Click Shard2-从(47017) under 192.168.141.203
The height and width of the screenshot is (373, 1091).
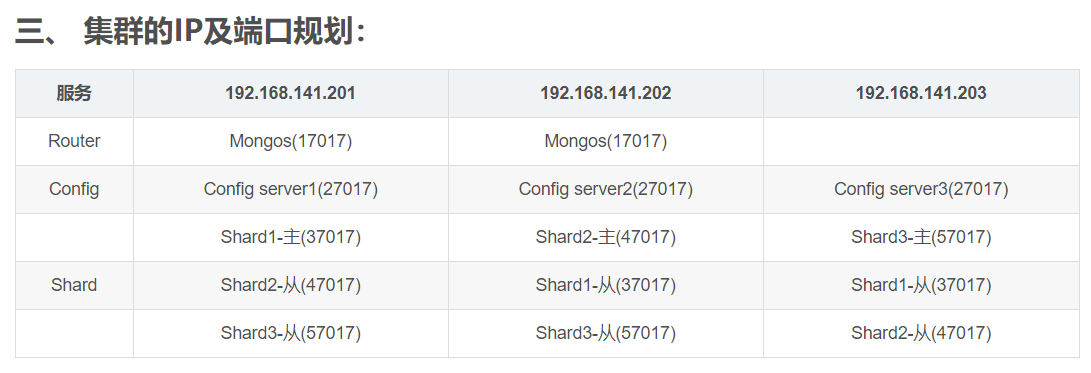(x=921, y=333)
